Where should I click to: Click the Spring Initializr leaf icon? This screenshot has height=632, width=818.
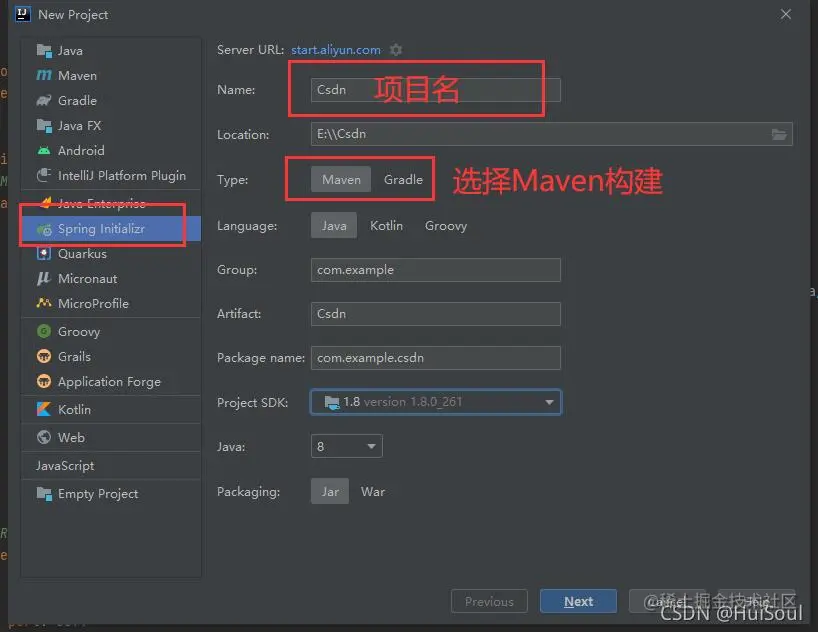(x=44, y=229)
